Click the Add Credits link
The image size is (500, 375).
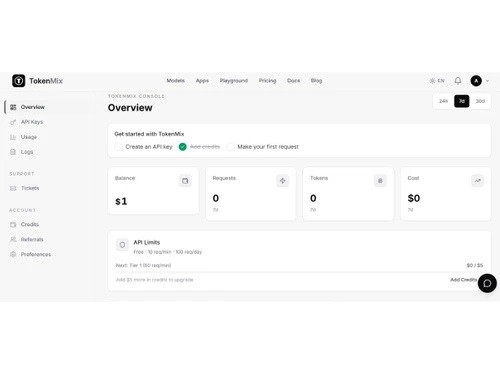tap(463, 280)
